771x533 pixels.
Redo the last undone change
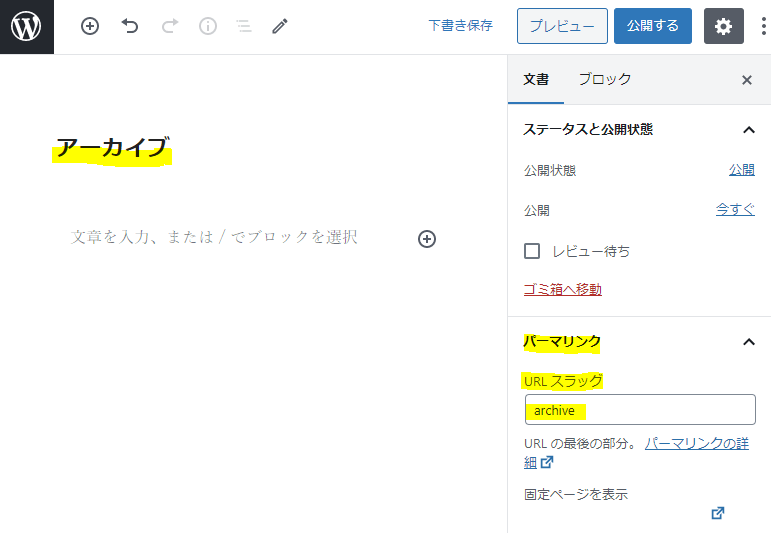(170, 26)
